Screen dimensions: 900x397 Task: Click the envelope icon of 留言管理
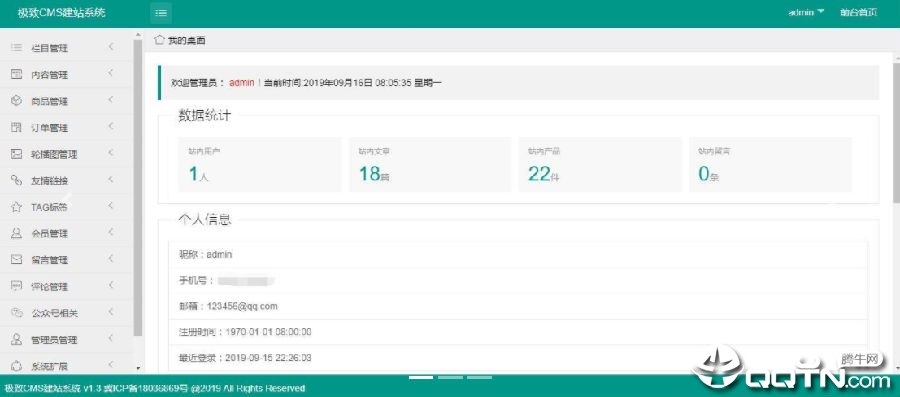point(17,260)
